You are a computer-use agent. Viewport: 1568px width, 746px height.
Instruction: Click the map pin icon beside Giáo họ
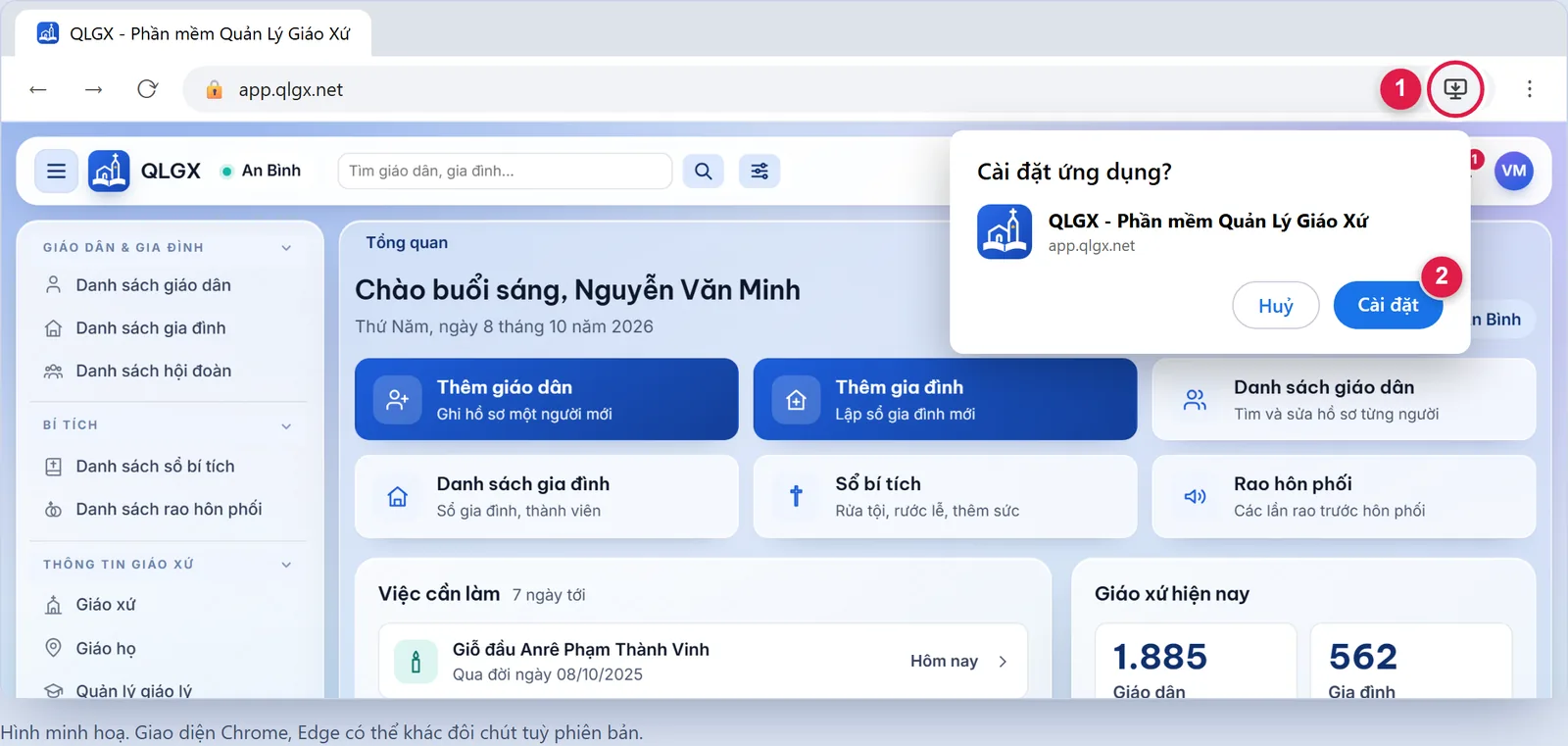[x=54, y=648]
